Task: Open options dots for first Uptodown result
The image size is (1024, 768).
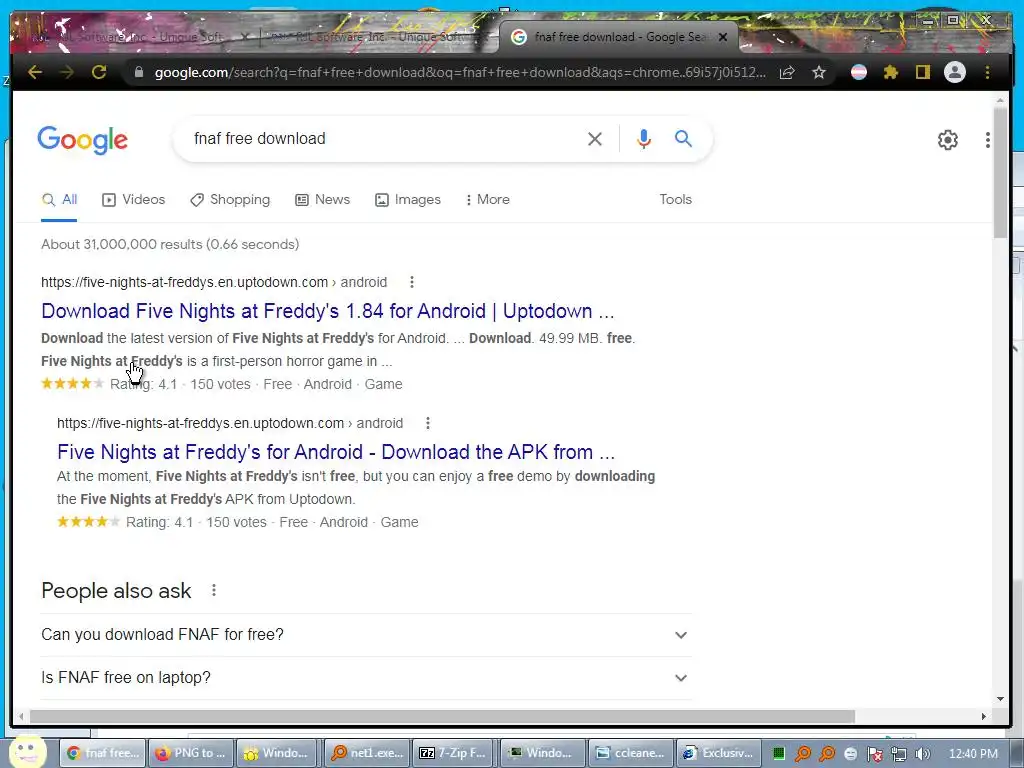Action: coord(411,282)
